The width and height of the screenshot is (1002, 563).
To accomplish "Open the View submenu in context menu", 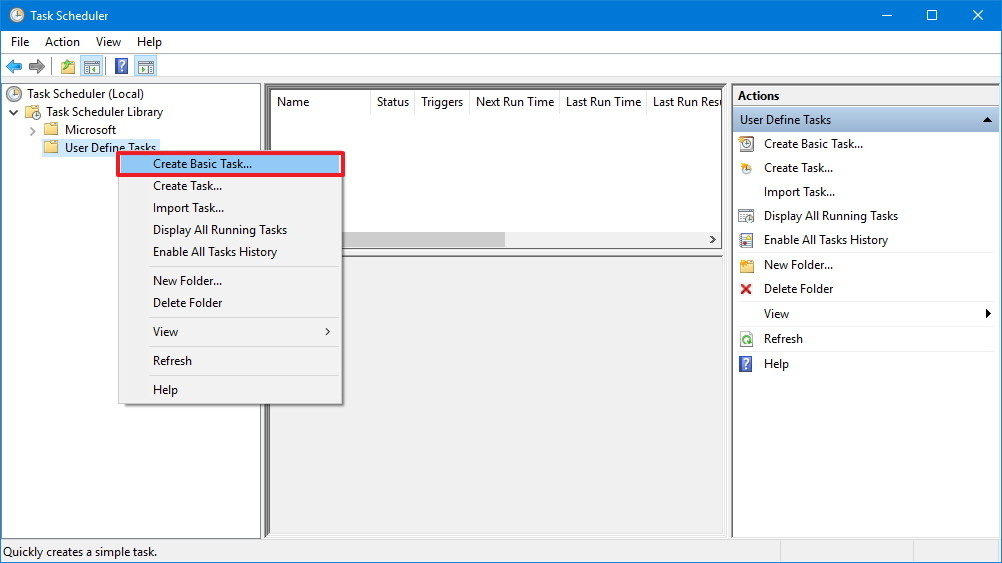I will (x=230, y=332).
